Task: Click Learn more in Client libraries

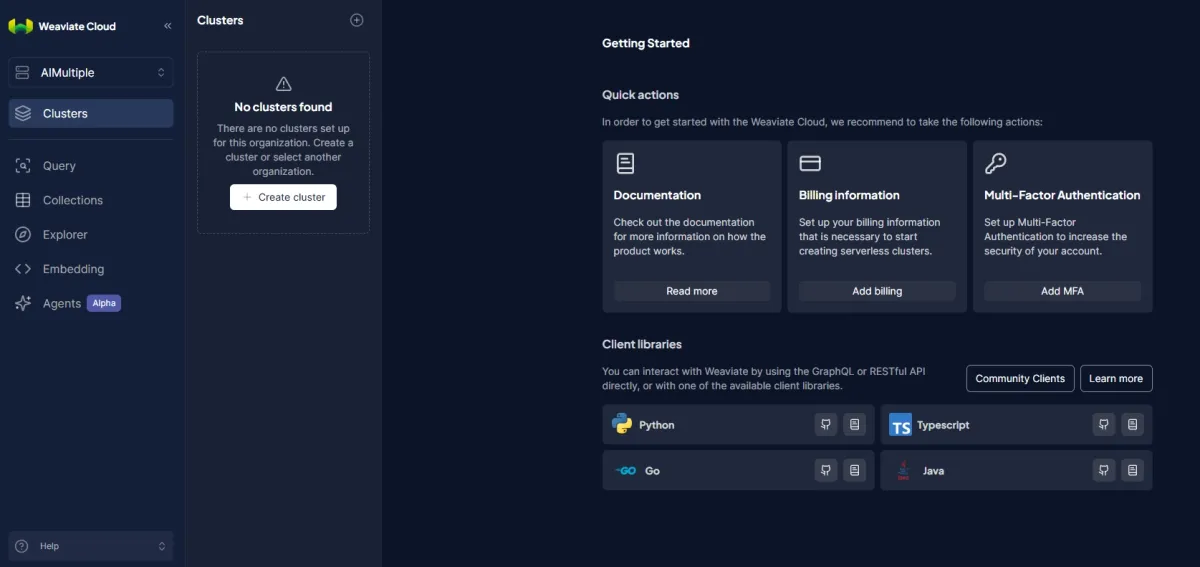Action: (x=1116, y=378)
